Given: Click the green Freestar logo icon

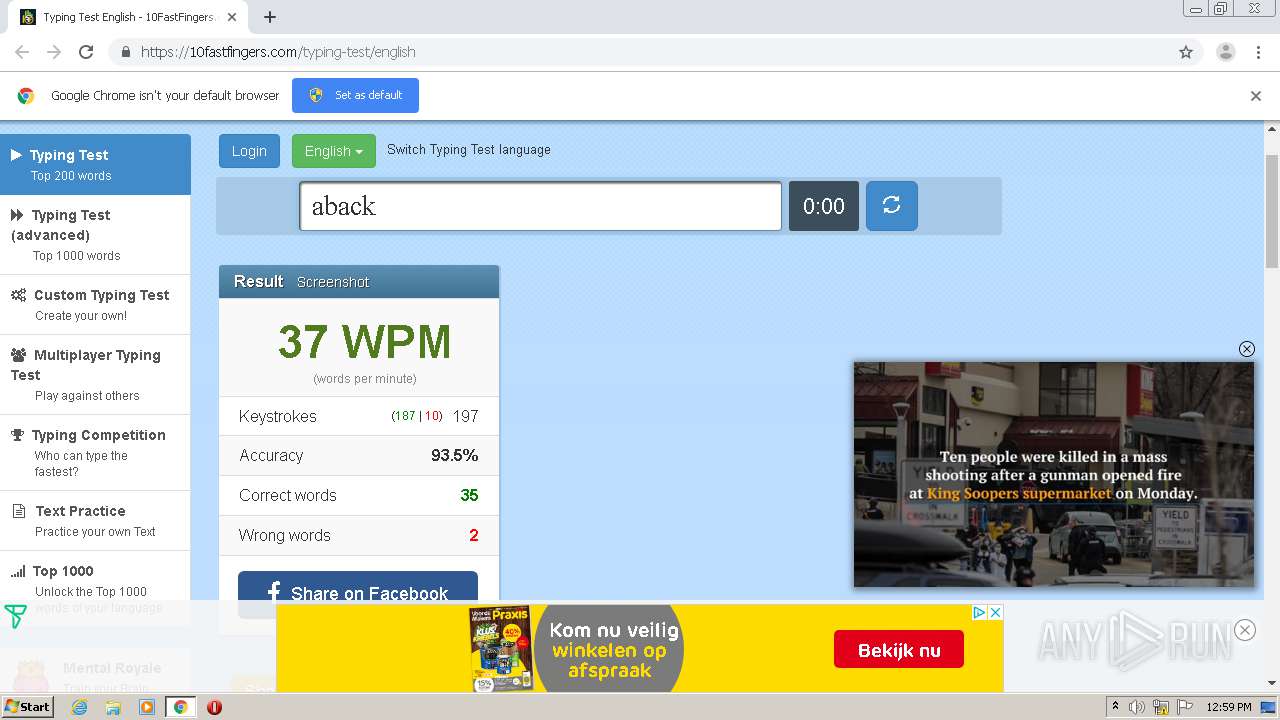Looking at the screenshot, I should [x=15, y=616].
